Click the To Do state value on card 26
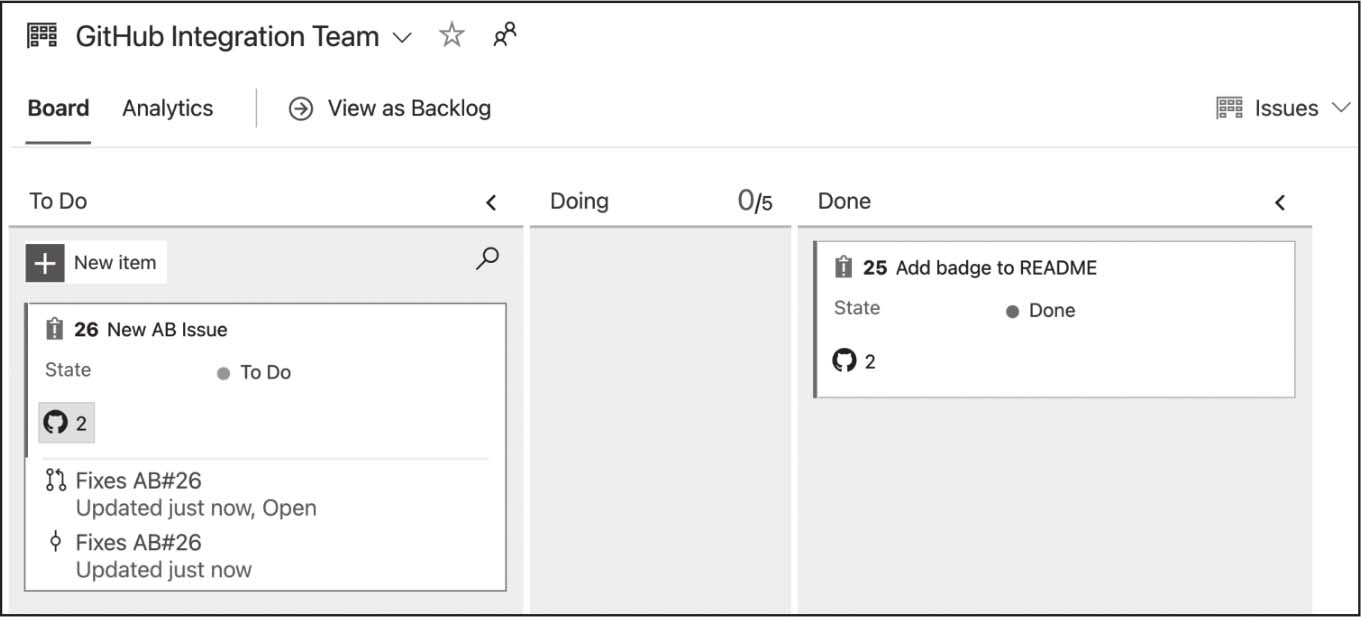The height and width of the screenshot is (617, 1361). pos(265,372)
